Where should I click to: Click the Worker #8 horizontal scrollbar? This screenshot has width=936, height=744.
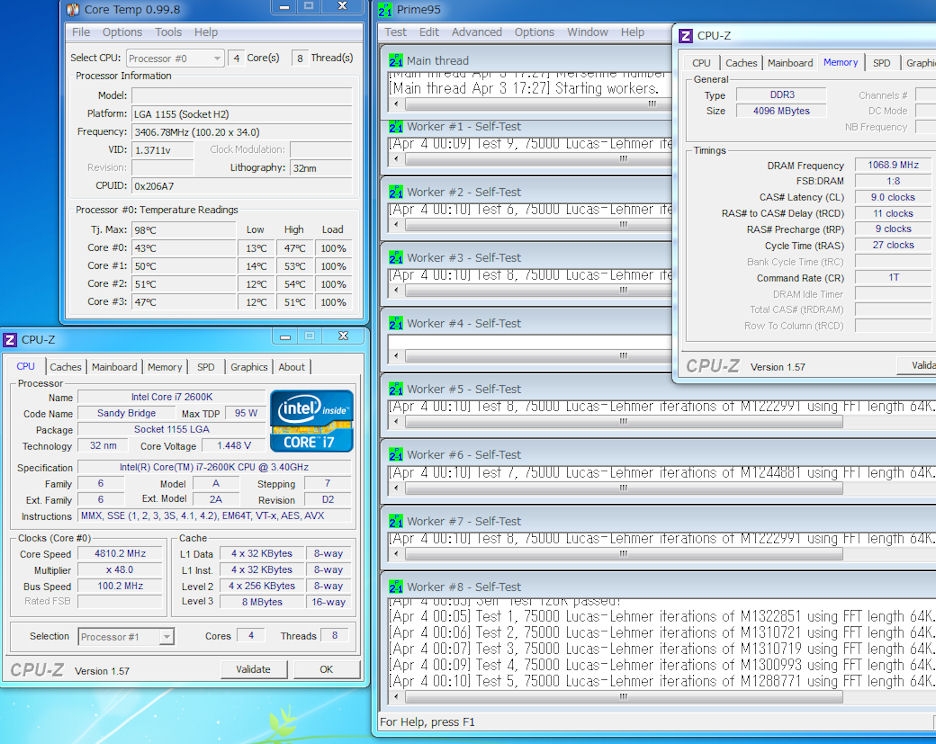(661, 697)
